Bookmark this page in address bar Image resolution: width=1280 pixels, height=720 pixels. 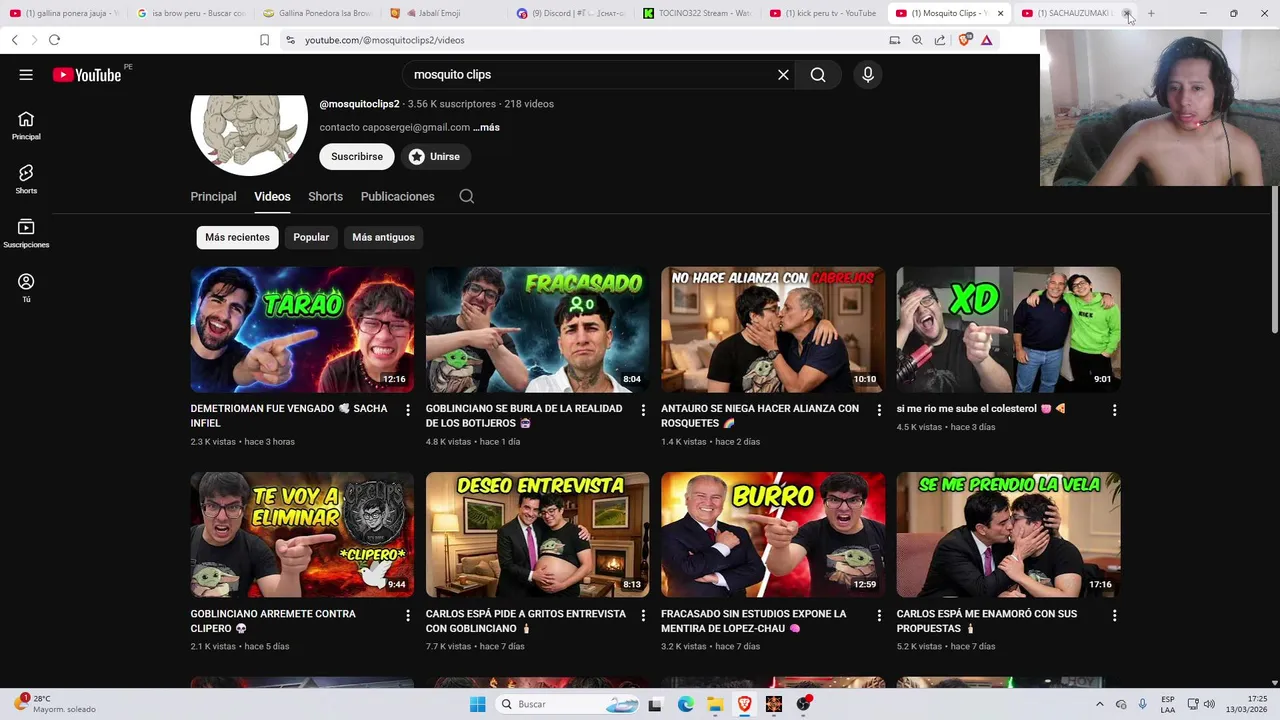(x=264, y=40)
